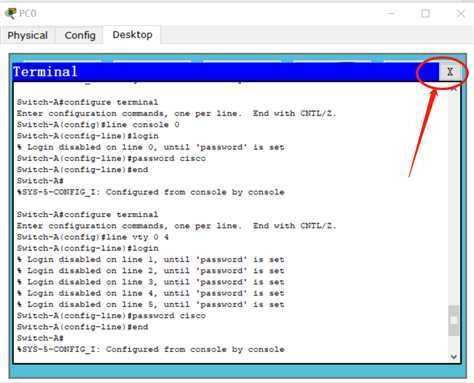Screen dimensions: 474x383
Task: Click the "Login disabled on line 3" message
Action: tap(151, 282)
